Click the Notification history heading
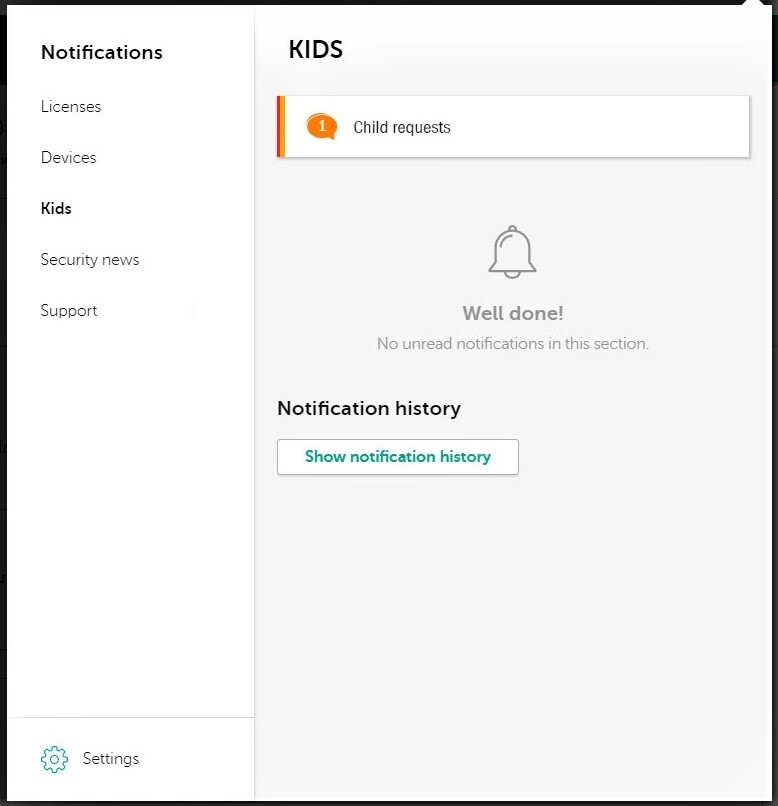This screenshot has height=806, width=778. pyautogui.click(x=369, y=408)
